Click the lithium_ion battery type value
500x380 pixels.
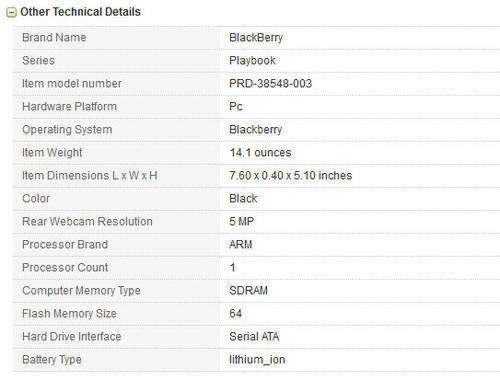click(257, 360)
